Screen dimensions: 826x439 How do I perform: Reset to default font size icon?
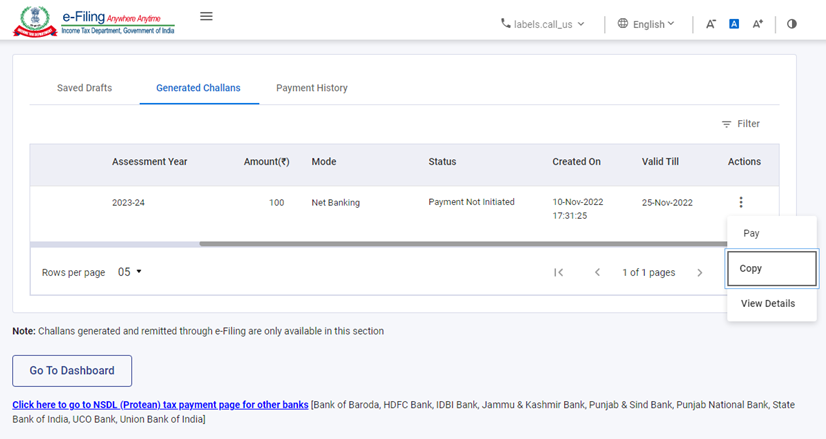[734, 24]
